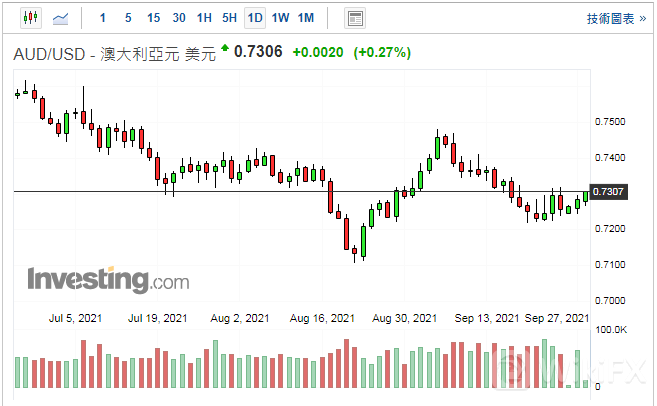The image size is (657, 406).
Task: Click the green up-arrow price indicator
Action: click(x=225, y=49)
